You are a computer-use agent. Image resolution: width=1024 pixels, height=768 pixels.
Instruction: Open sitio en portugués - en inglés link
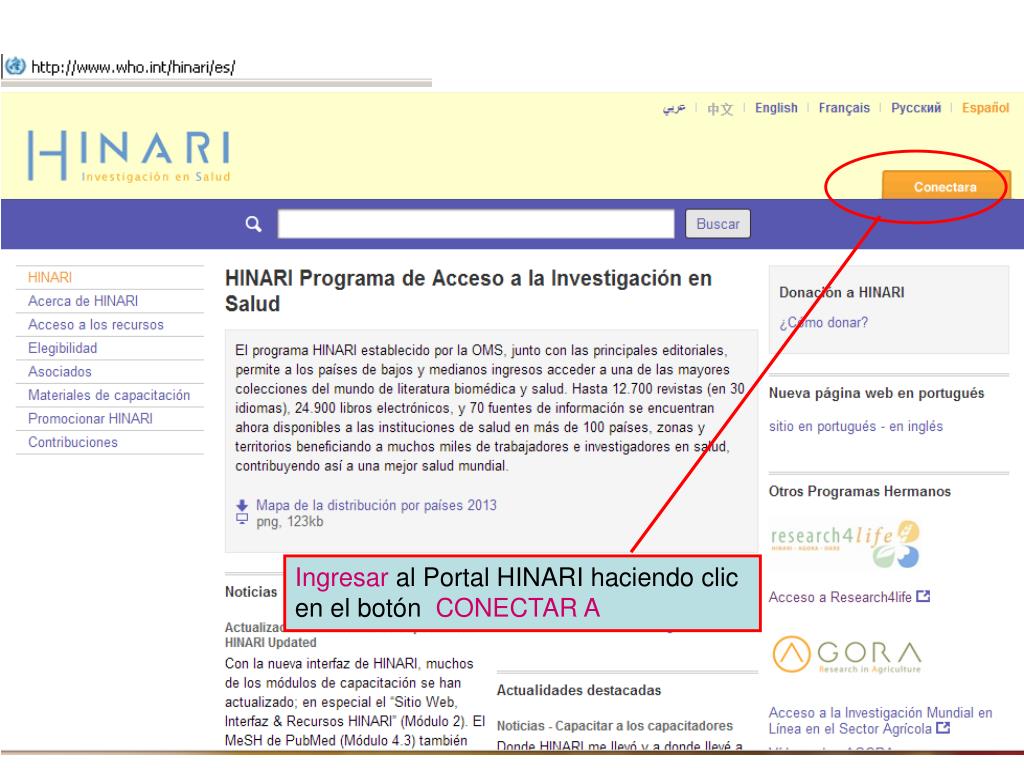click(x=856, y=426)
